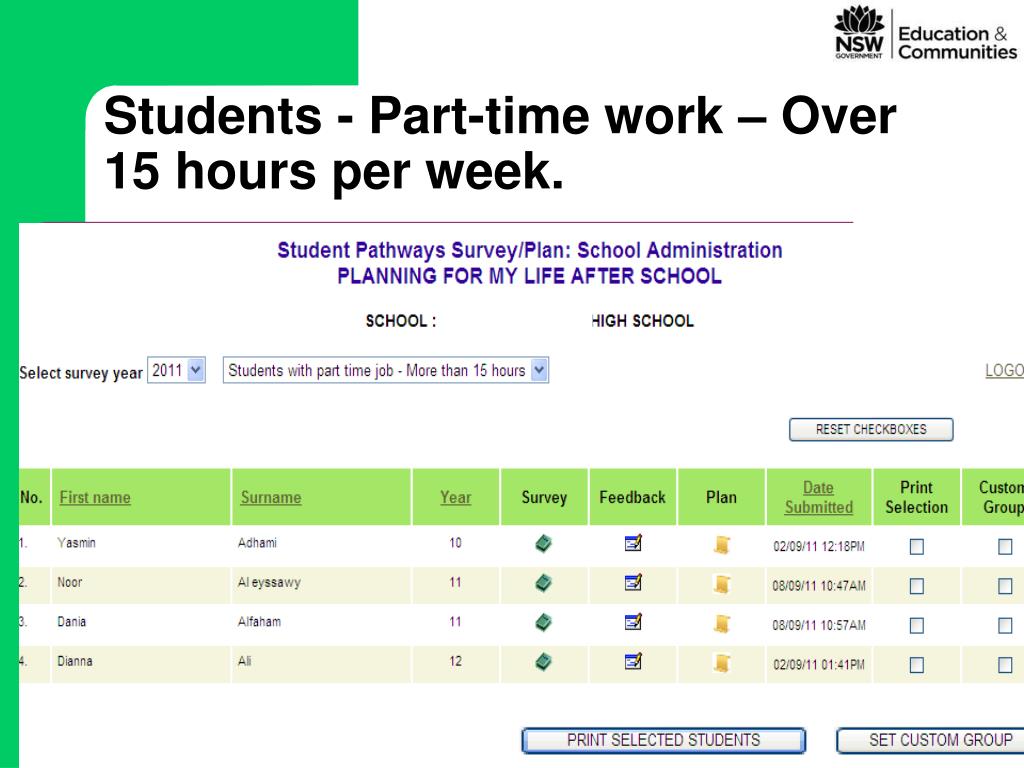Open plan scroll icon for Dianna Ali

pos(722,664)
